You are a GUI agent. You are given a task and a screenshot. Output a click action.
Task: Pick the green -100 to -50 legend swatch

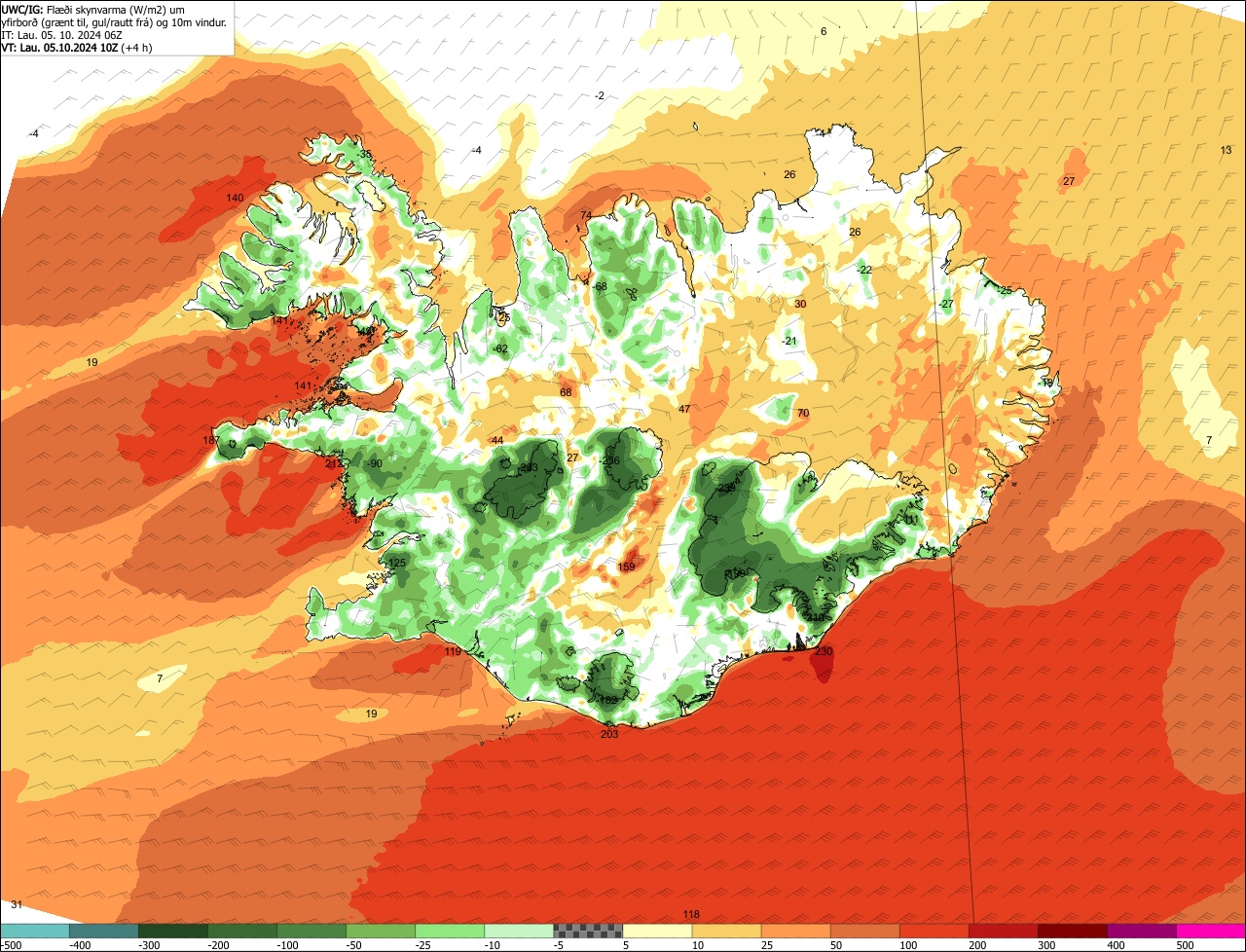click(x=311, y=931)
